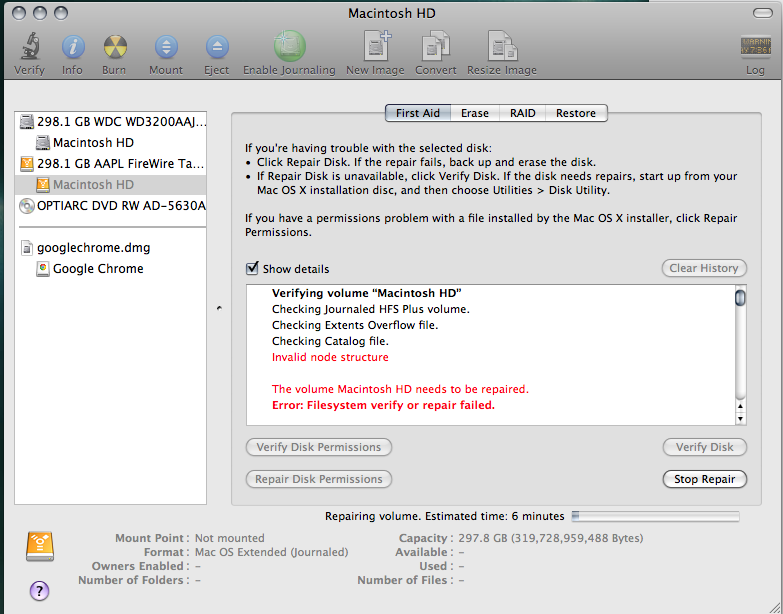Toggle the Show details checkbox
This screenshot has height=614, width=783.
tap(252, 268)
